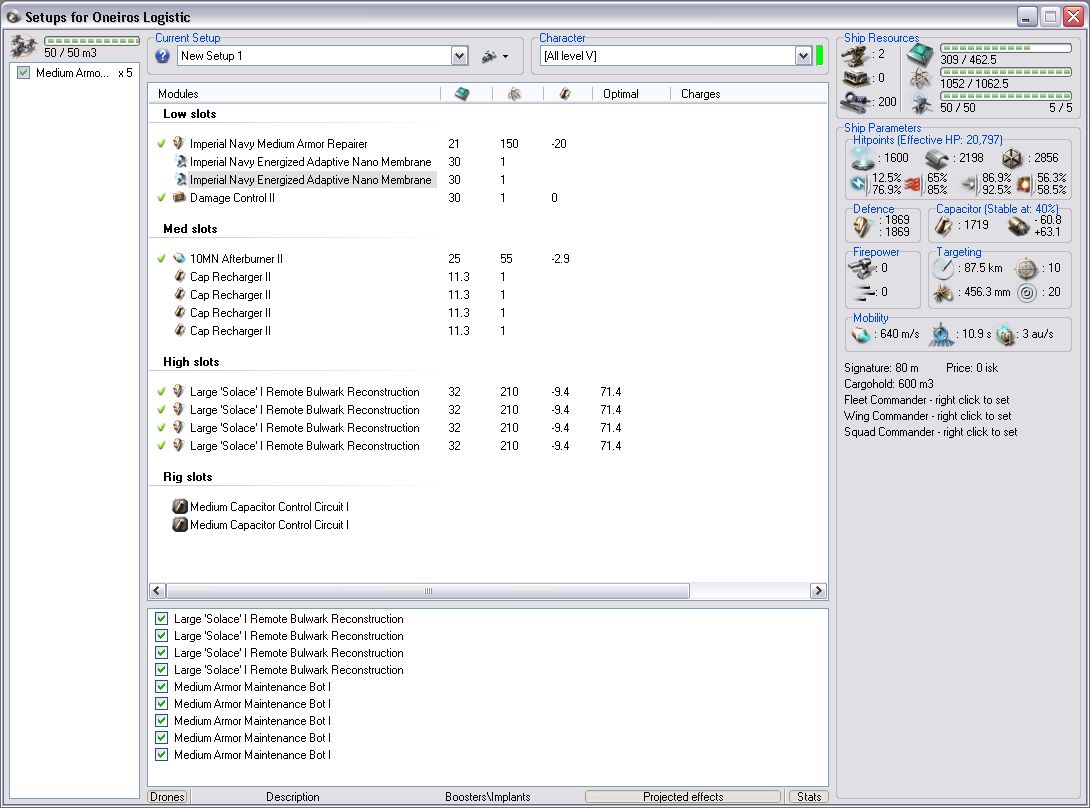Click the CPU resource icon beside 309 / 462.5

coord(920,54)
